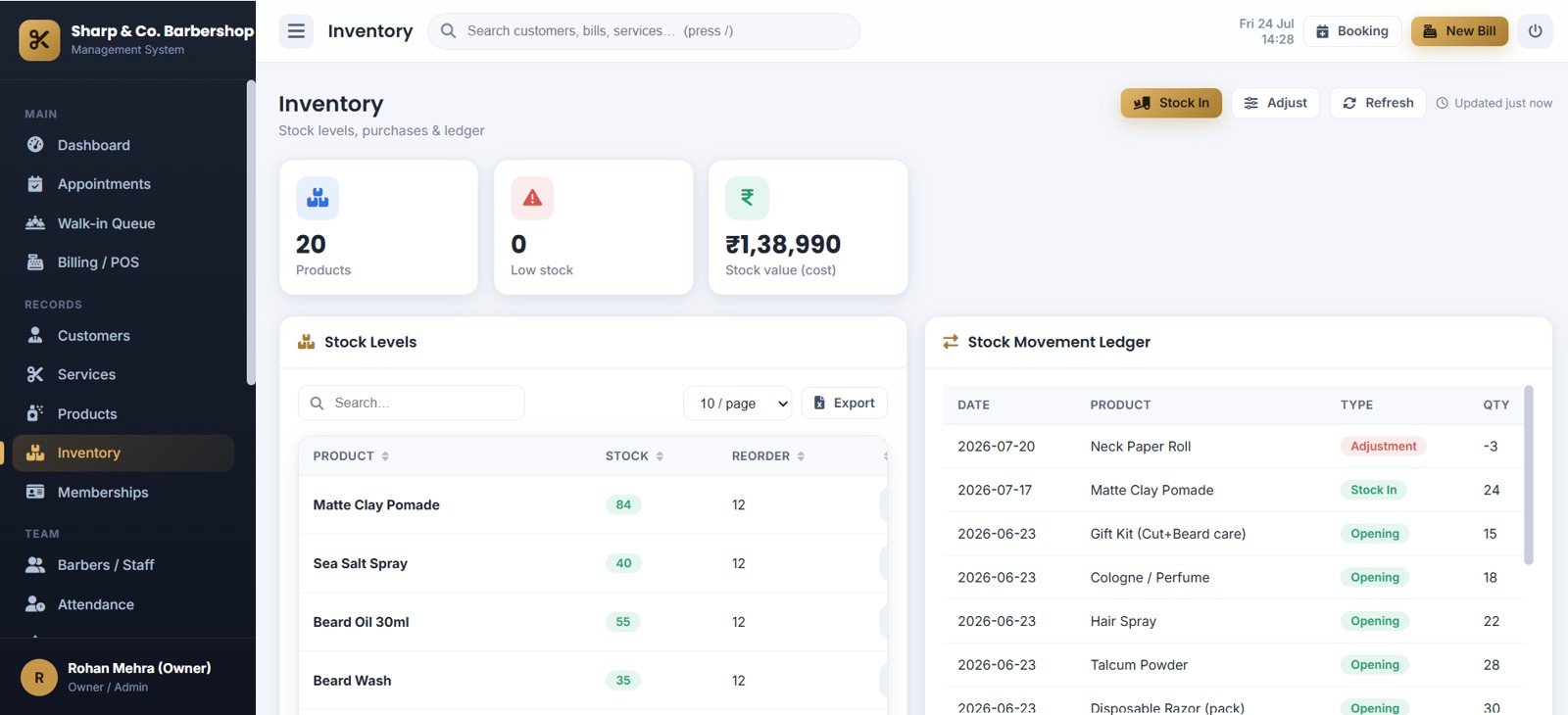The height and width of the screenshot is (715, 1568).
Task: Click the Billing / POS register icon
Action: (35, 262)
